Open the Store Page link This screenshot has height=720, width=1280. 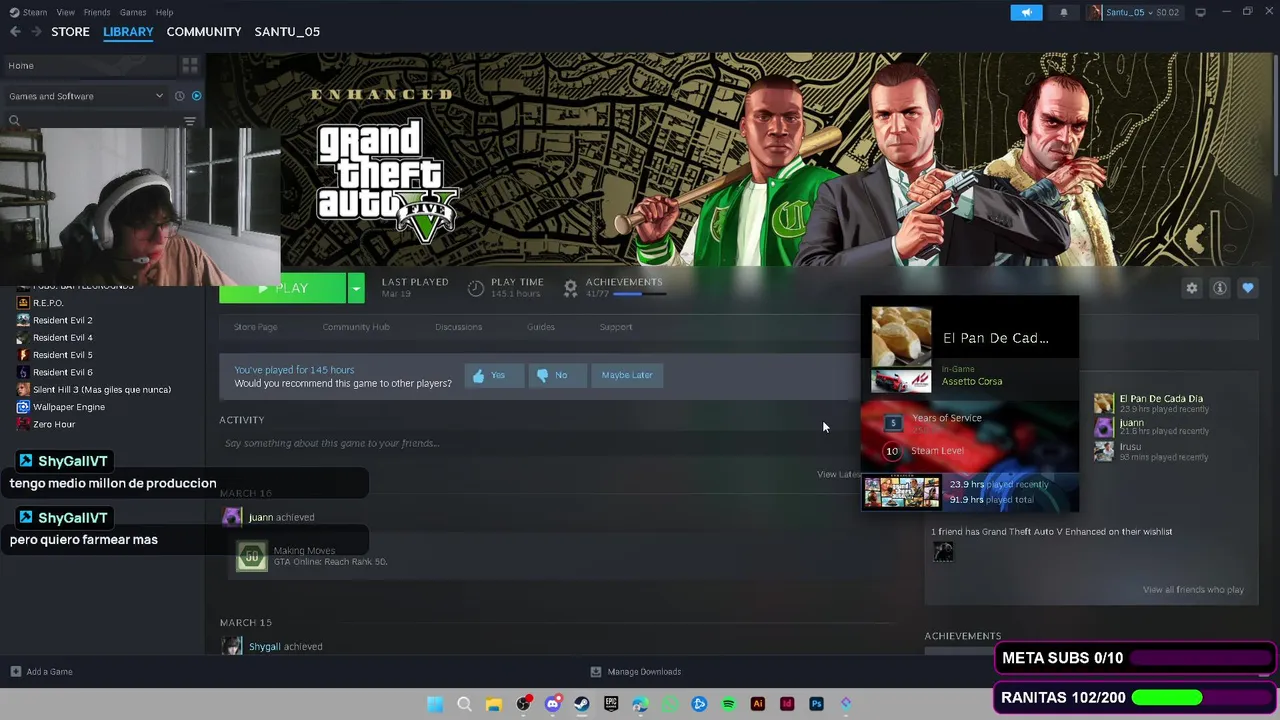[x=256, y=327]
